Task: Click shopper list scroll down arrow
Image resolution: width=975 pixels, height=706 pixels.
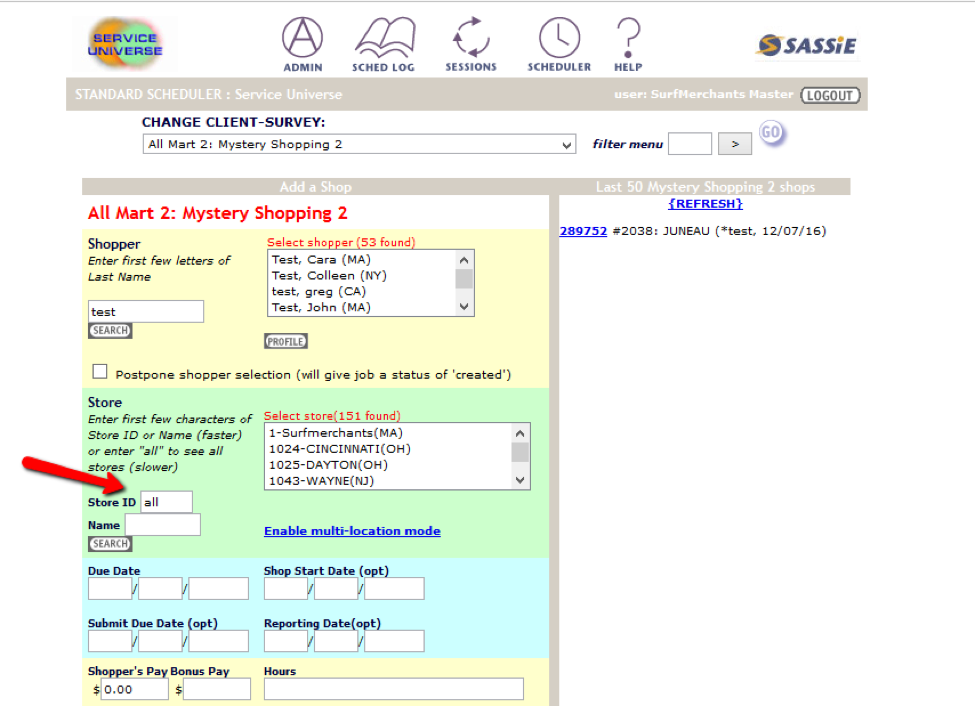Action: click(x=464, y=306)
